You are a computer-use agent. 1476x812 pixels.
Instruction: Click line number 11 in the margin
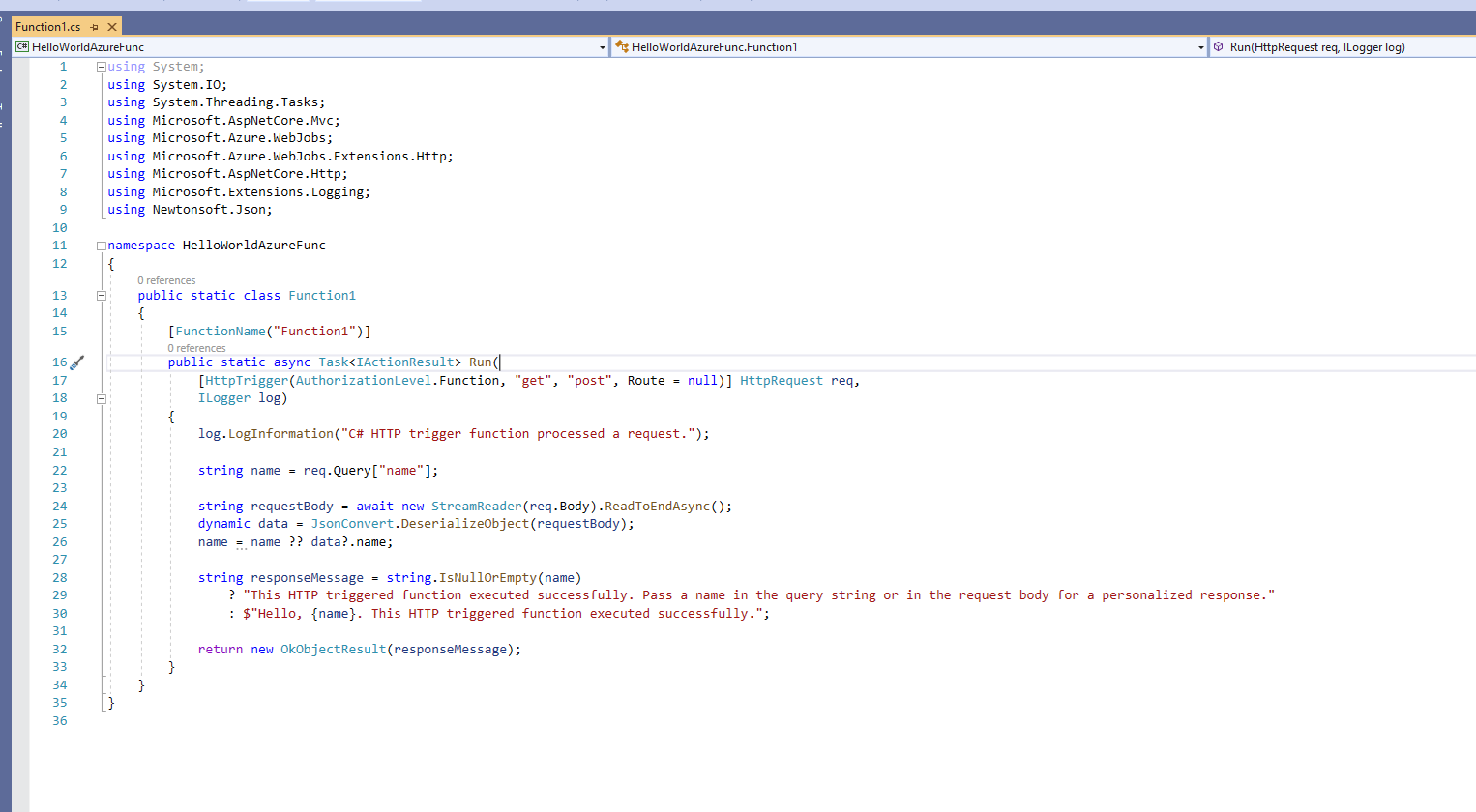click(x=60, y=246)
